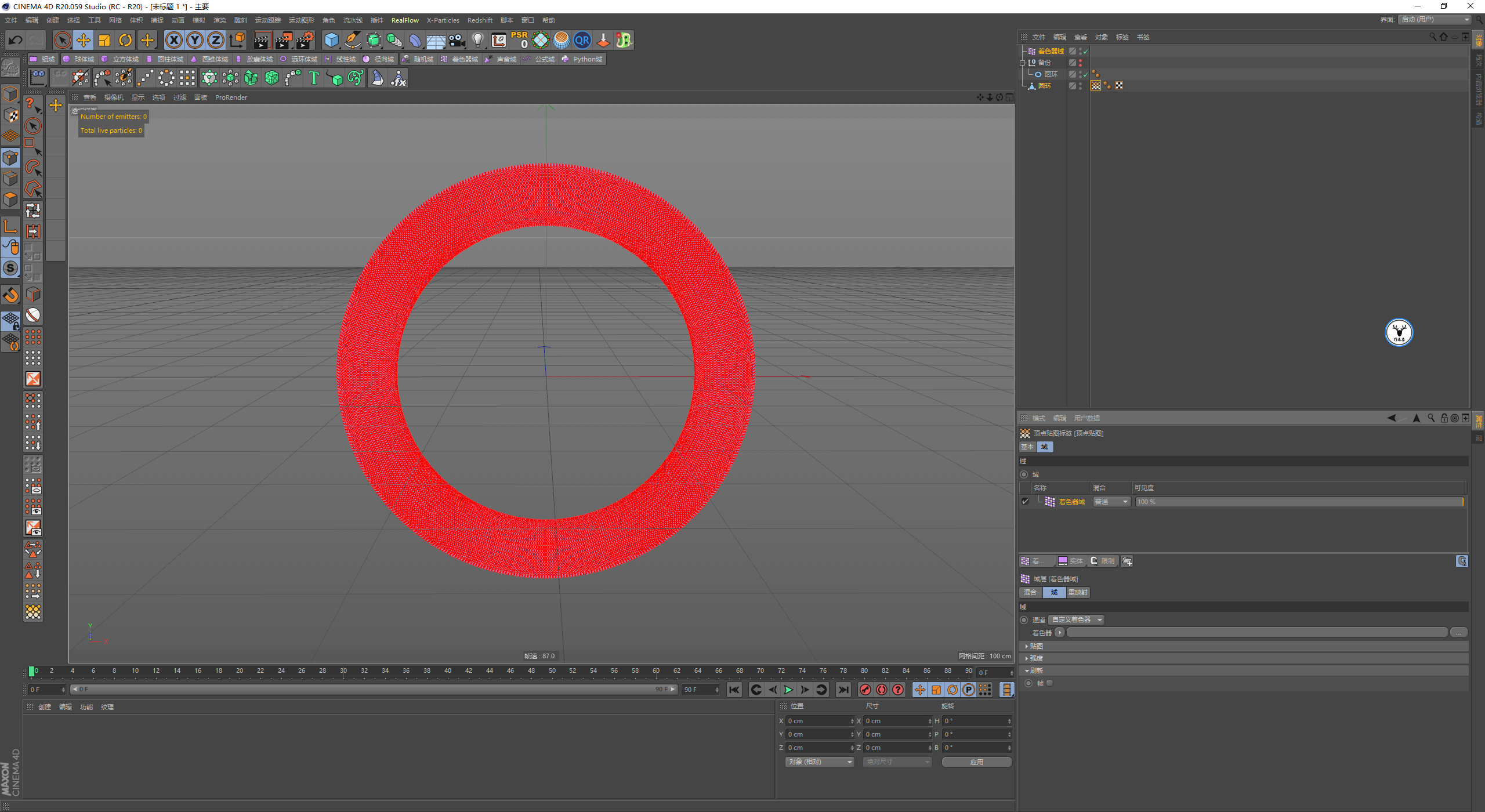
Task: Click the Undo arrow icon
Action: (x=16, y=40)
